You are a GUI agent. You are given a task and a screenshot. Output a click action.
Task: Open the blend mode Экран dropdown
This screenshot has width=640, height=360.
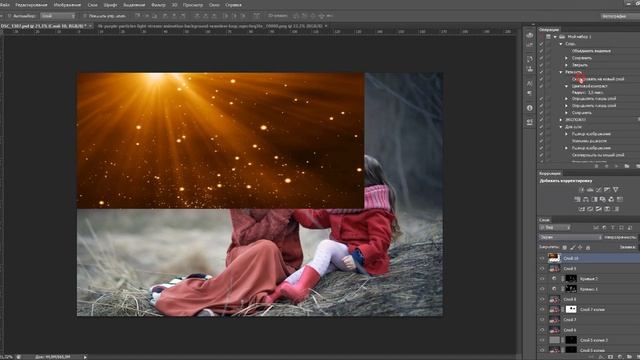click(570, 237)
